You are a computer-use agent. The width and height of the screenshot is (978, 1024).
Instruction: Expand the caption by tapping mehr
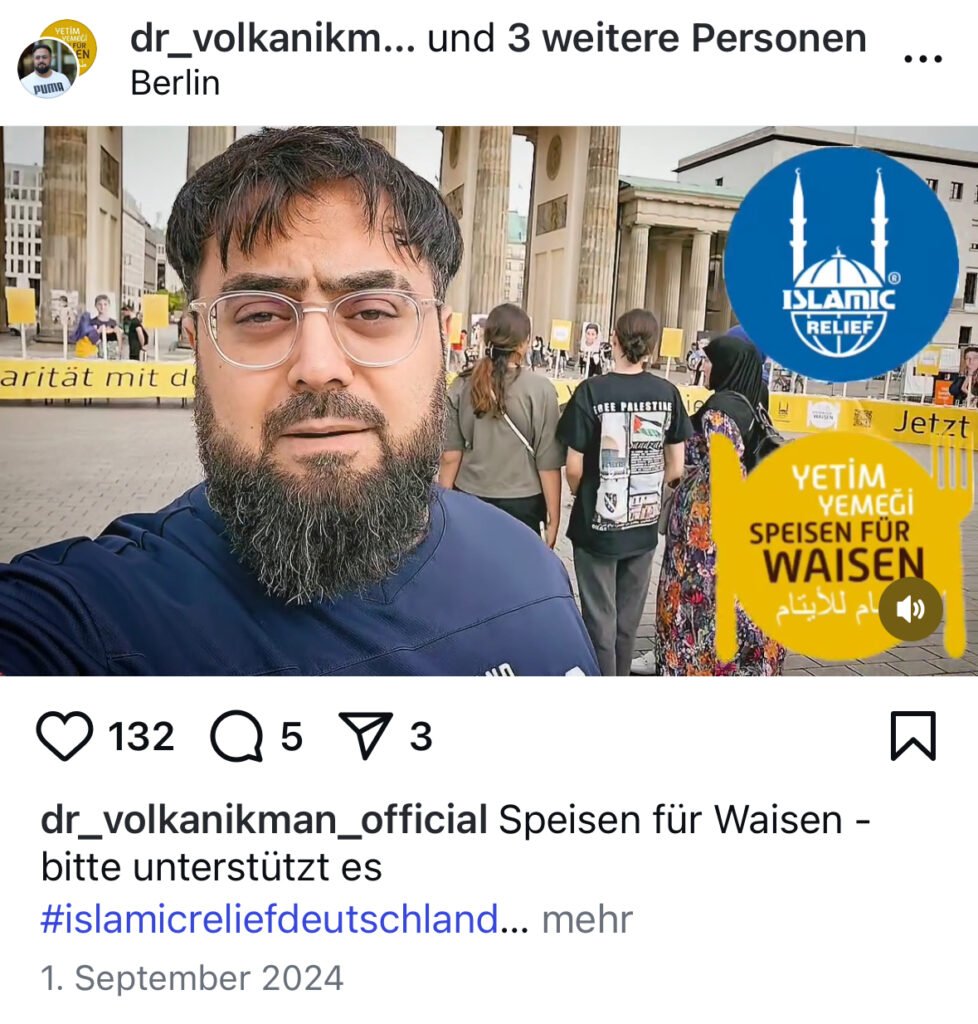coord(588,919)
